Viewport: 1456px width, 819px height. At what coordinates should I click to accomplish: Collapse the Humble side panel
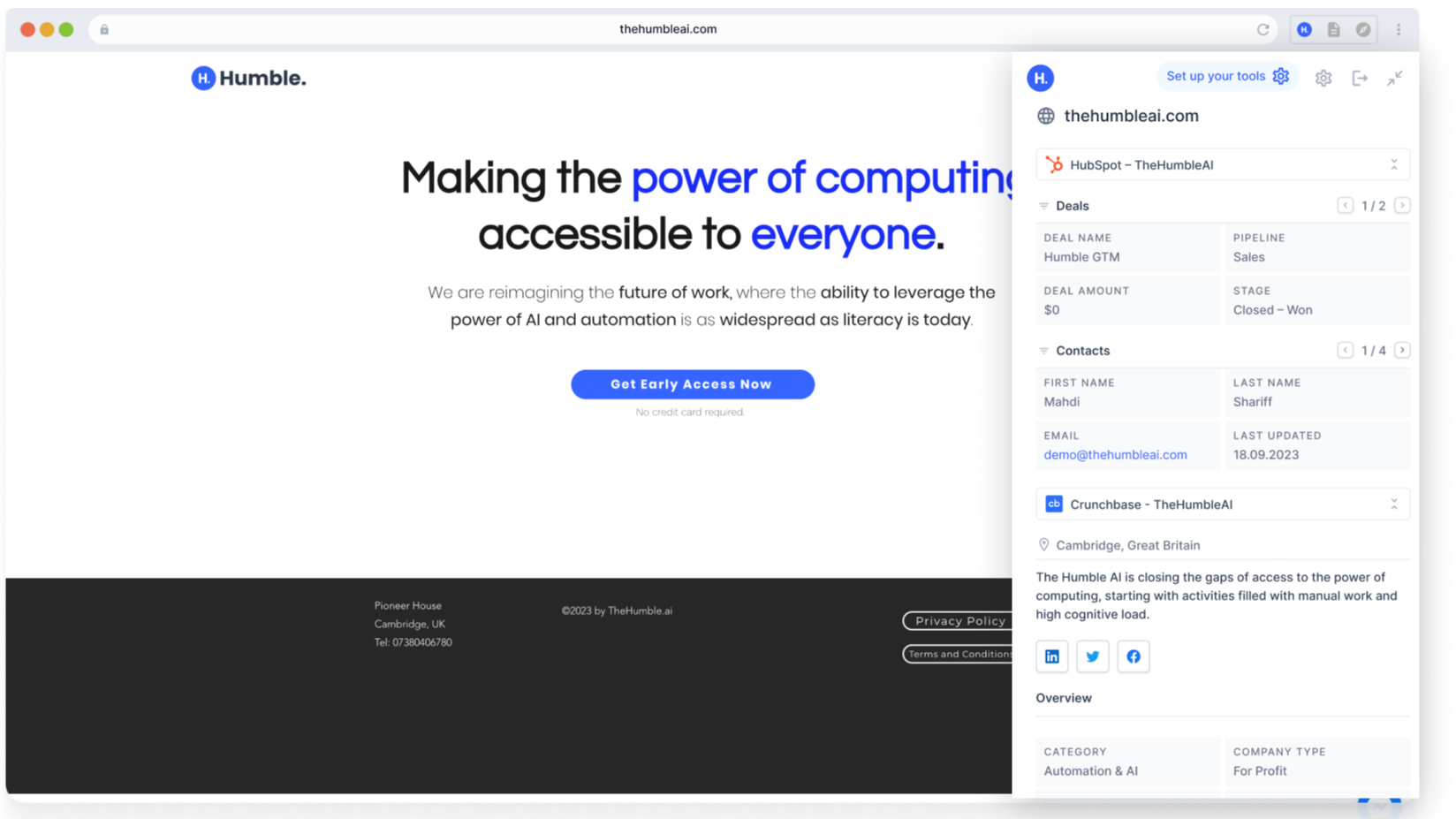coord(1394,78)
